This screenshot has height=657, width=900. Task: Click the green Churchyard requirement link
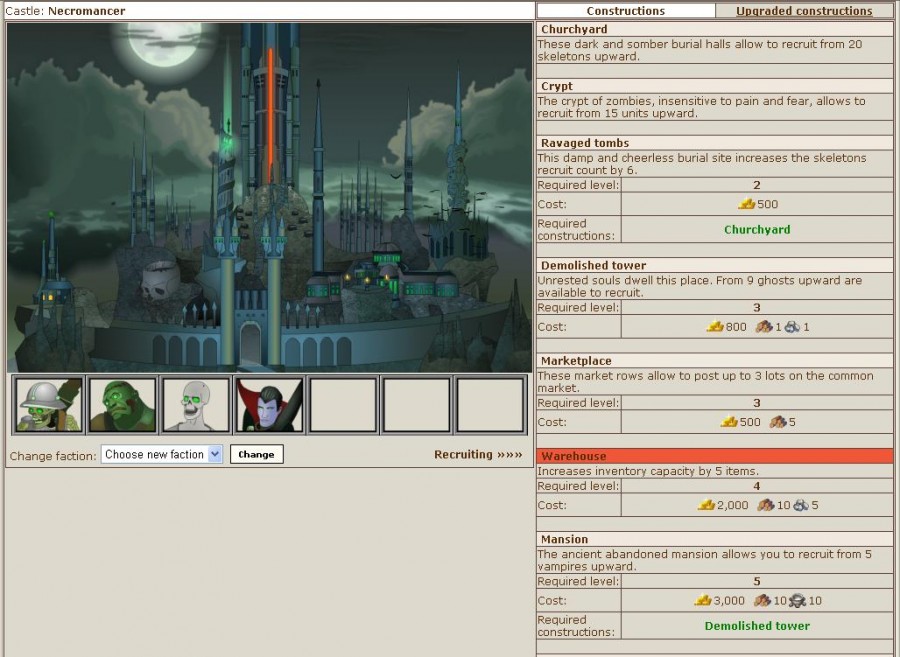coord(756,229)
